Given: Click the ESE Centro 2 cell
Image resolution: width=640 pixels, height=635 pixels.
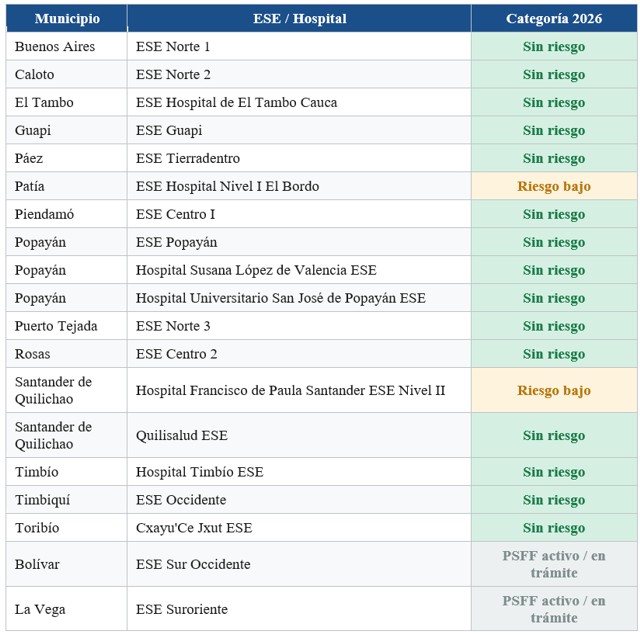Looking at the screenshot, I should (x=299, y=354).
